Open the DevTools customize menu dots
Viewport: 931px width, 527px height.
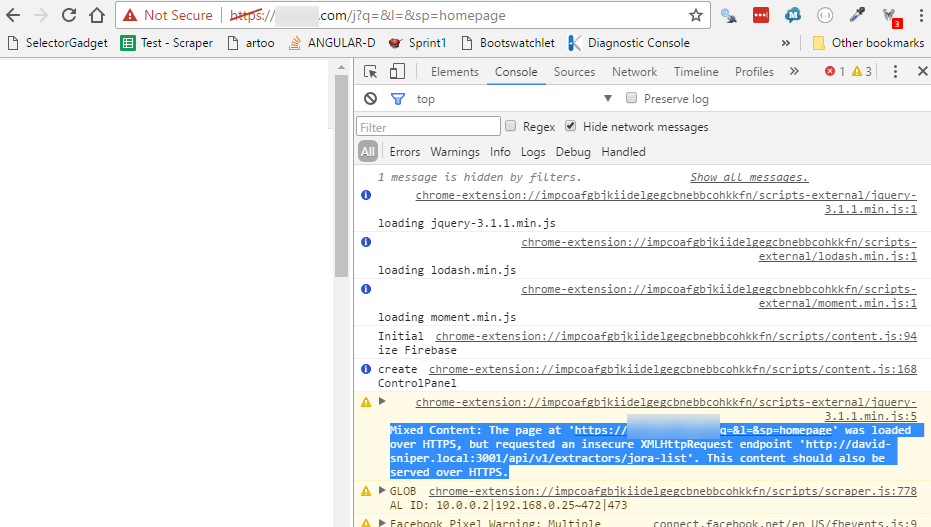[x=895, y=72]
